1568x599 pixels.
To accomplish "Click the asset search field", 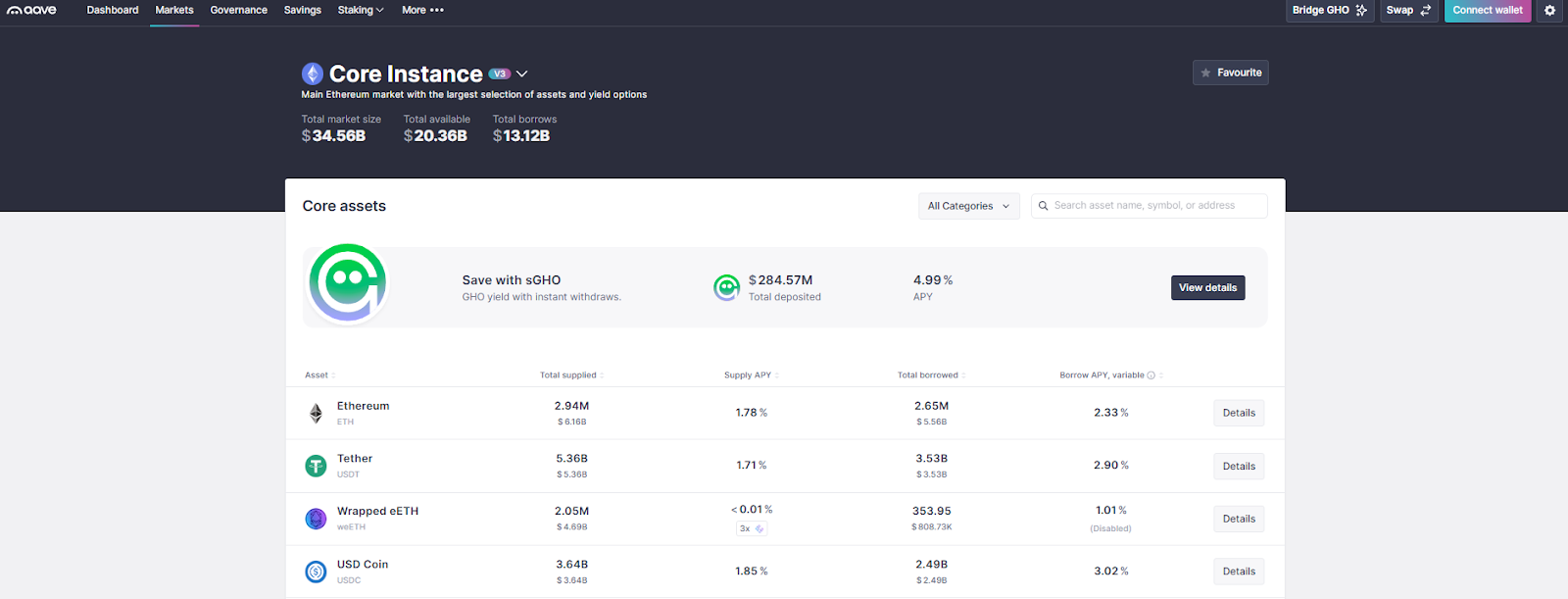I will point(1150,206).
